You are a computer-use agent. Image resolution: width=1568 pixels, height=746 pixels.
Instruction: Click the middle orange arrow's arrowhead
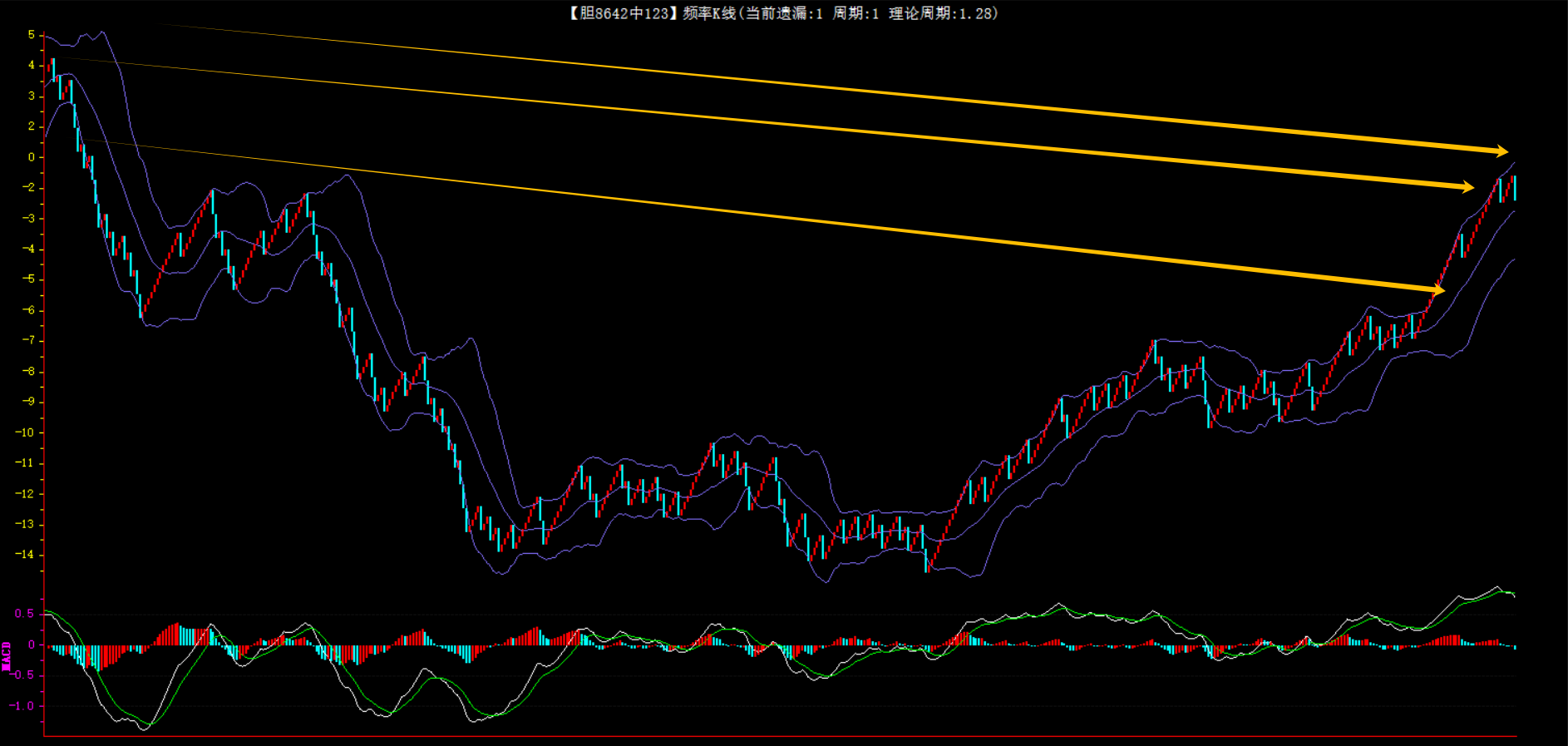(x=1467, y=187)
